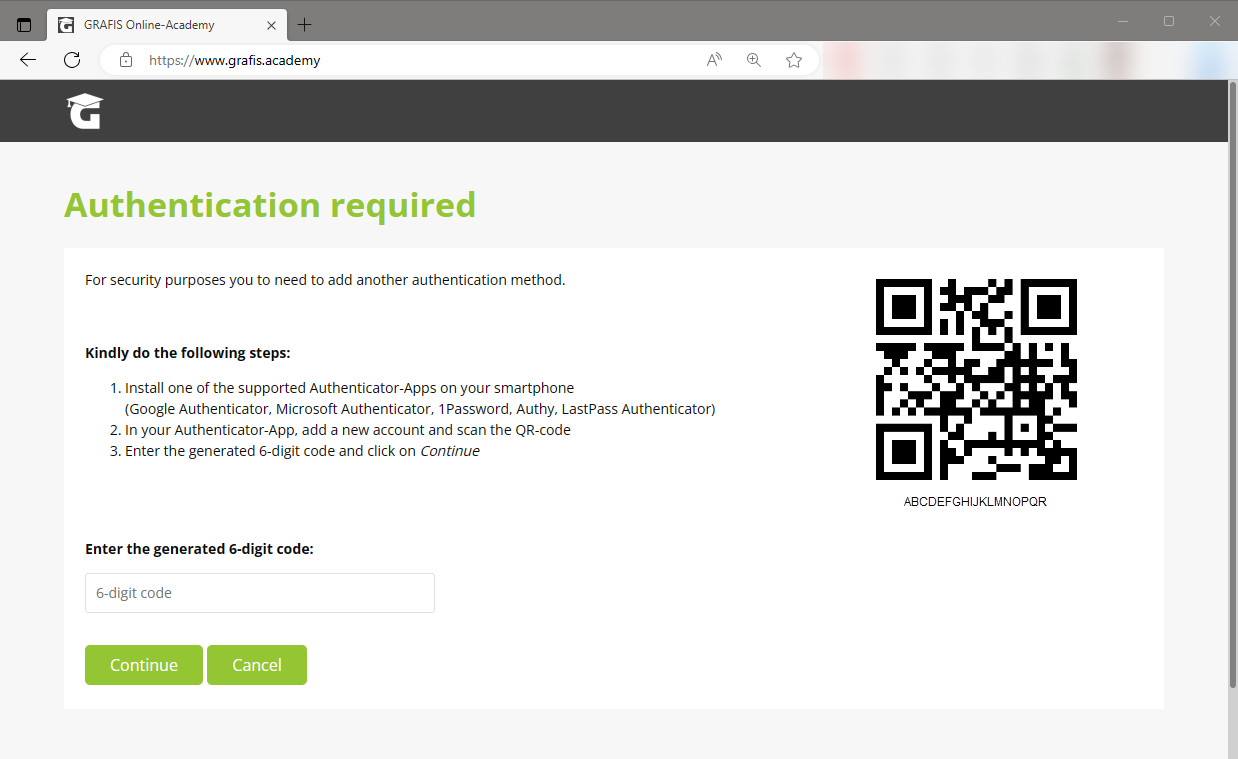This screenshot has width=1238, height=759.
Task: Open the tab actions menu icon
Action: point(25,25)
